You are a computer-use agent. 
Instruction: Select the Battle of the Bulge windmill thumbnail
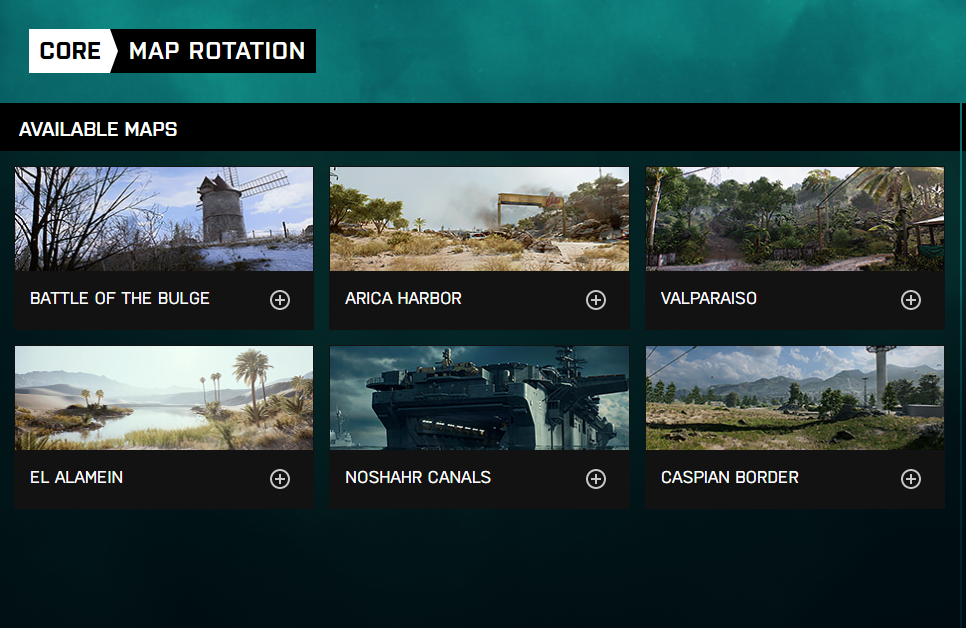[x=164, y=219]
